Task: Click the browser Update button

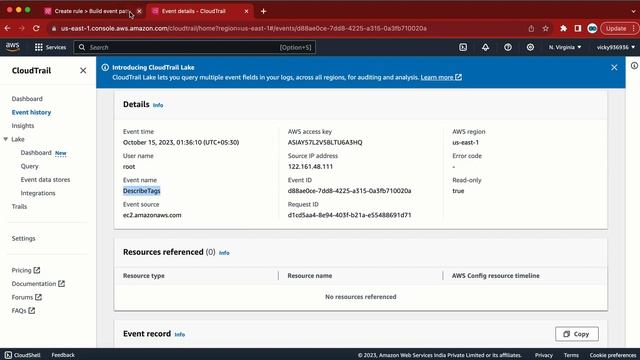Action: [x=620, y=28]
